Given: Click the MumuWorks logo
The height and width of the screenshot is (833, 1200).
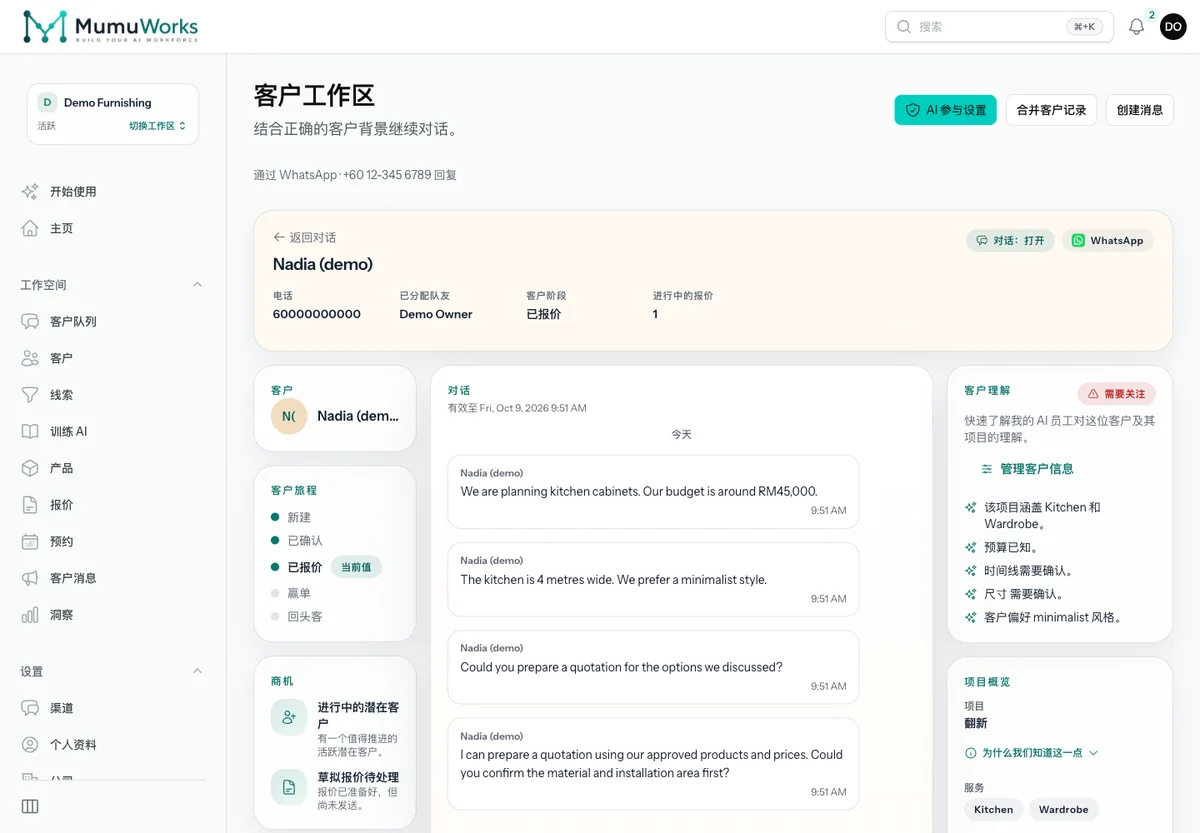Looking at the screenshot, I should [111, 27].
